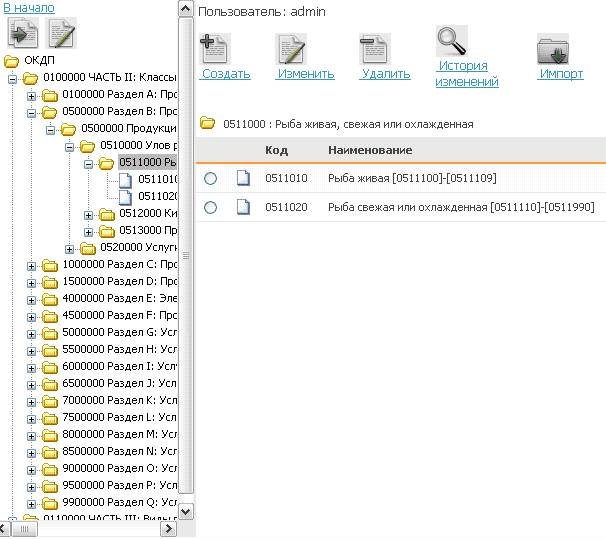Expand the 0512000 tree node

point(89,215)
